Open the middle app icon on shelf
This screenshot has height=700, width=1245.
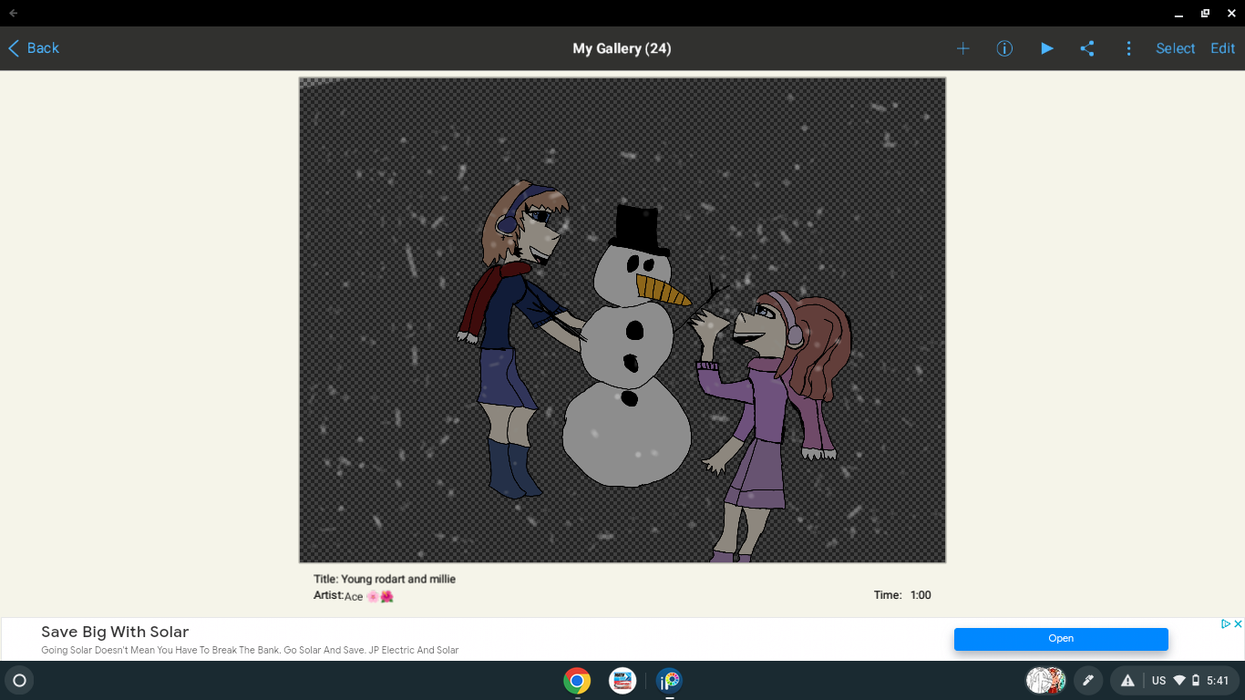click(622, 681)
